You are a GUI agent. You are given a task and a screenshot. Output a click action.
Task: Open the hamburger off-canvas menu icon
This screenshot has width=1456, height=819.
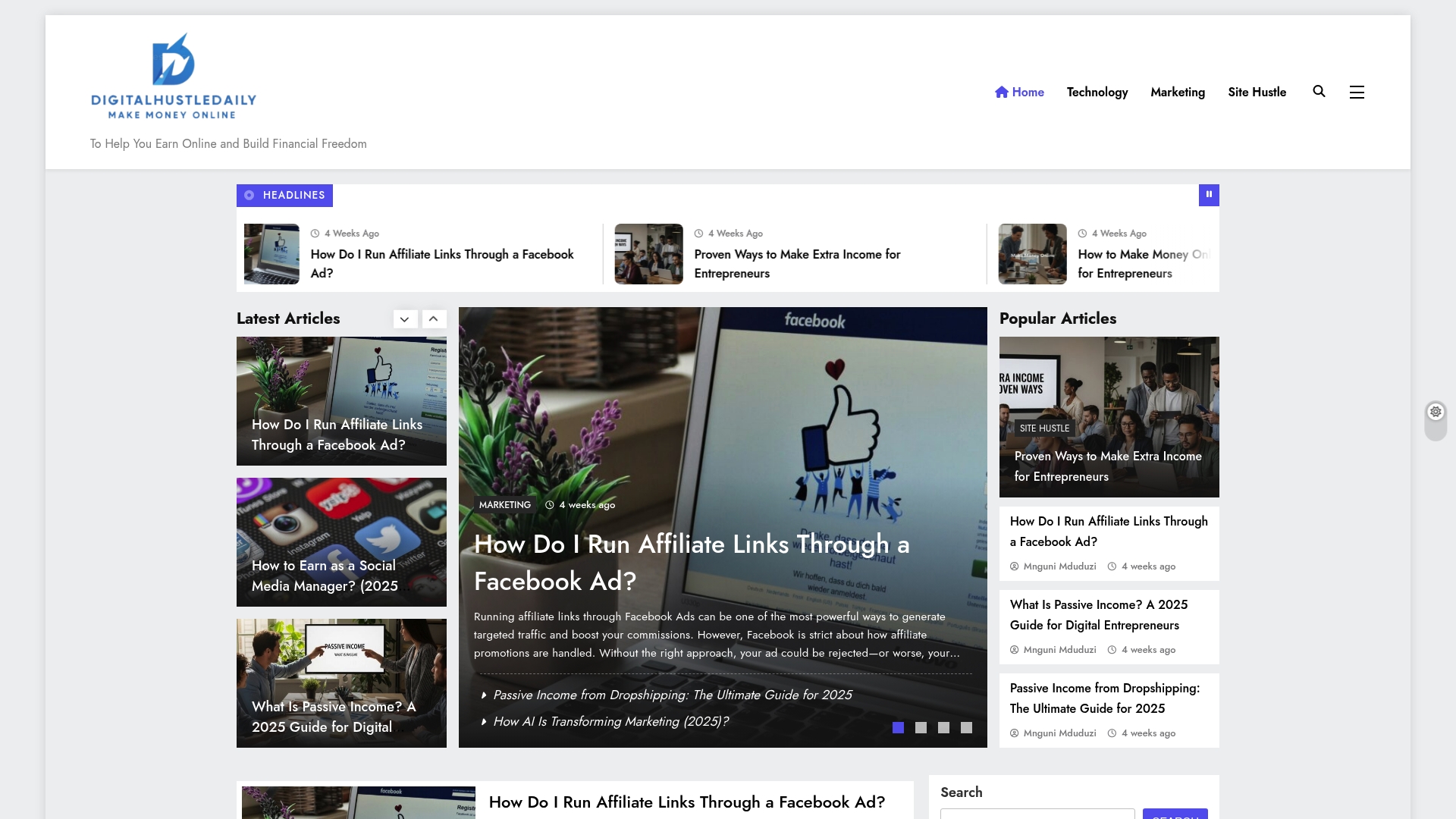(1357, 92)
